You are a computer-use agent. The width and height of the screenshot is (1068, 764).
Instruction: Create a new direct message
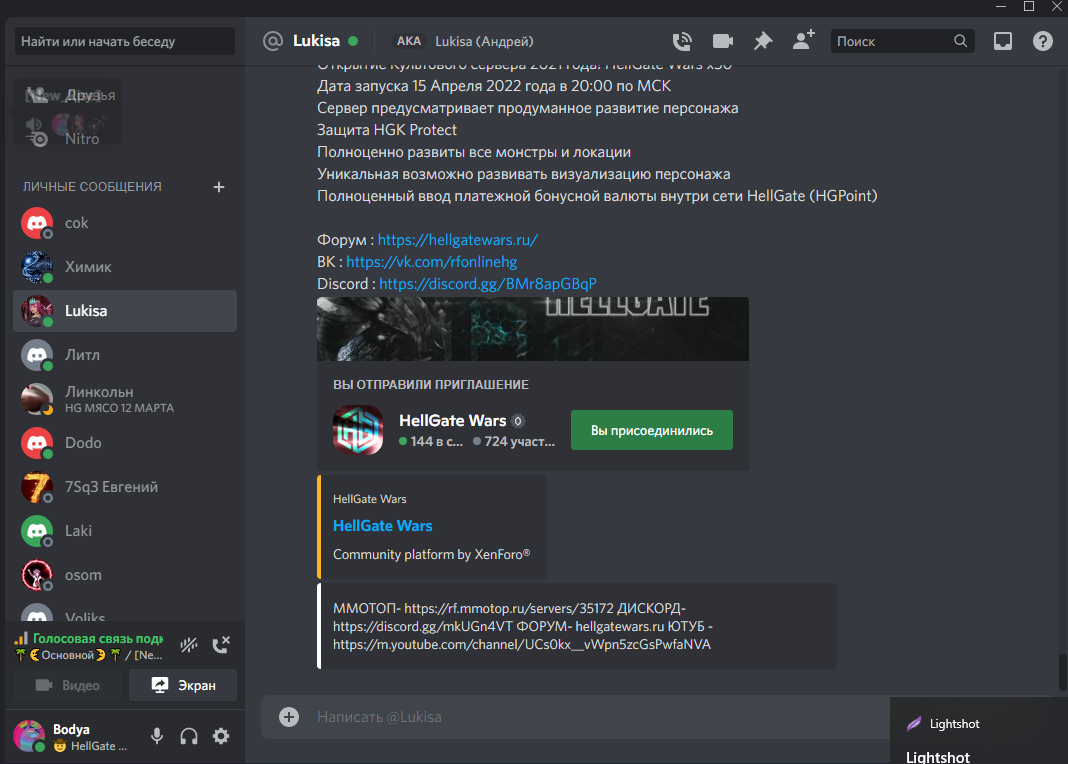[219, 187]
